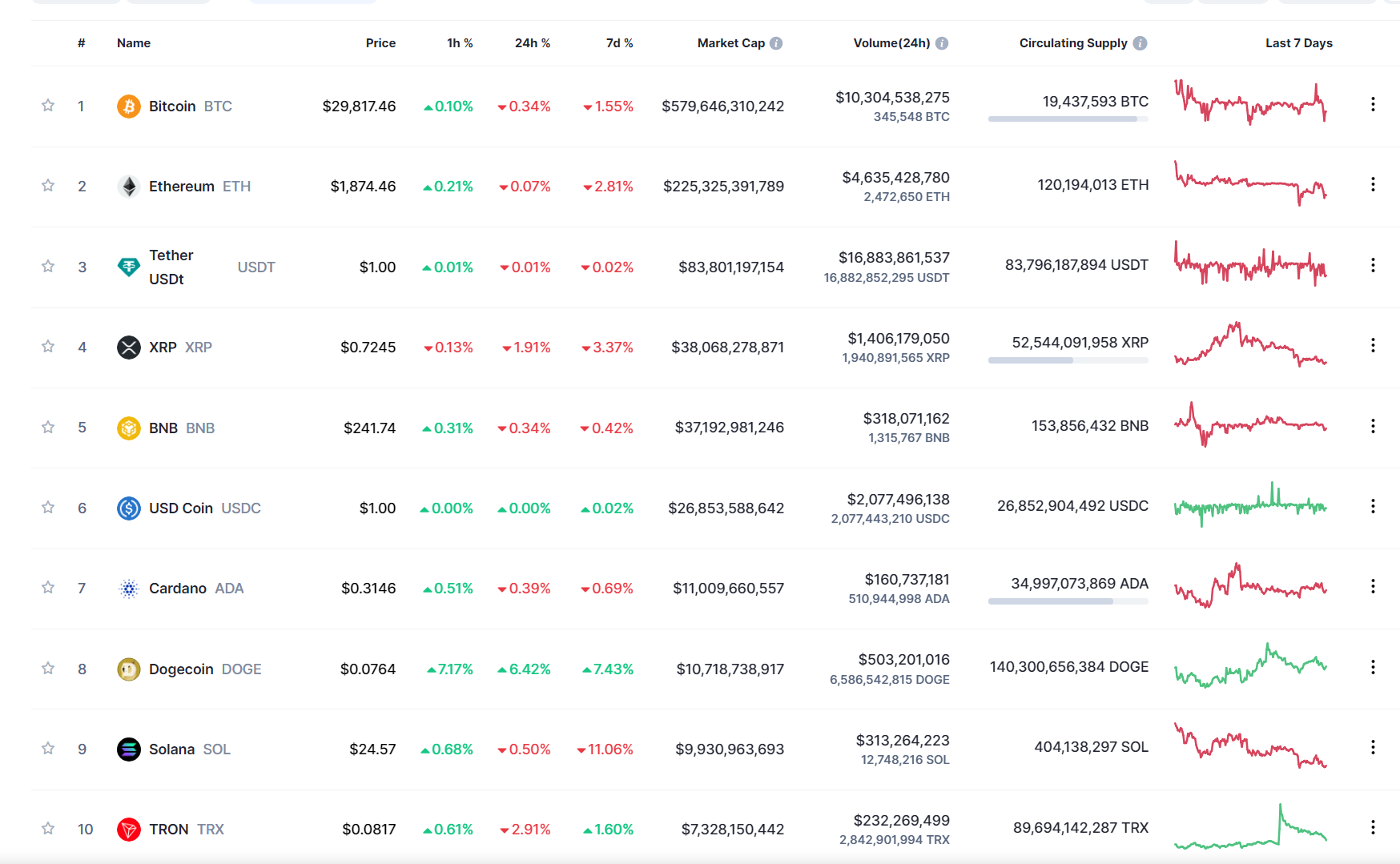Click the Ethereum logo icon
This screenshot has height=864, width=1400.
(x=129, y=187)
